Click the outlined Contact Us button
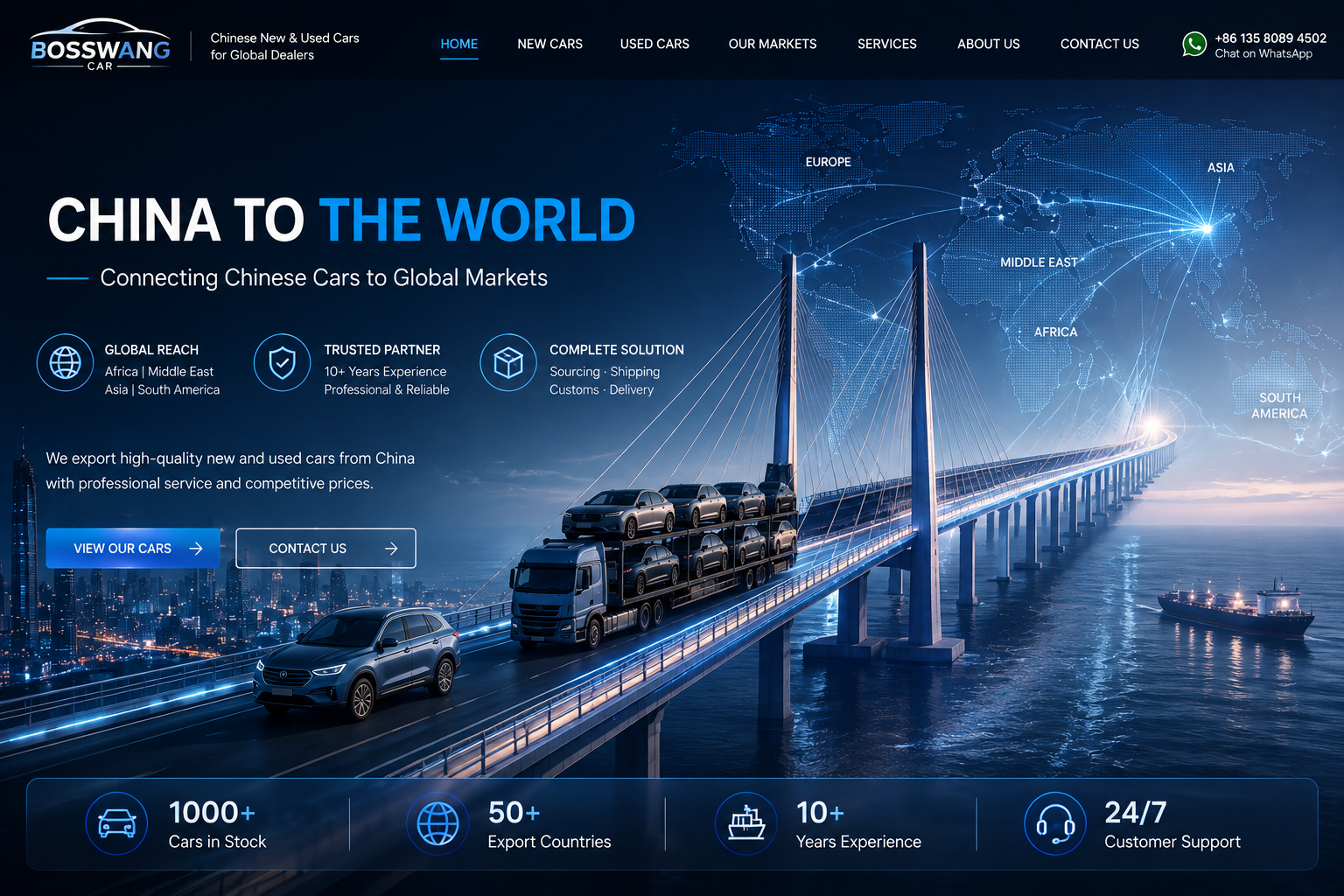The height and width of the screenshot is (896, 1344). (325, 549)
